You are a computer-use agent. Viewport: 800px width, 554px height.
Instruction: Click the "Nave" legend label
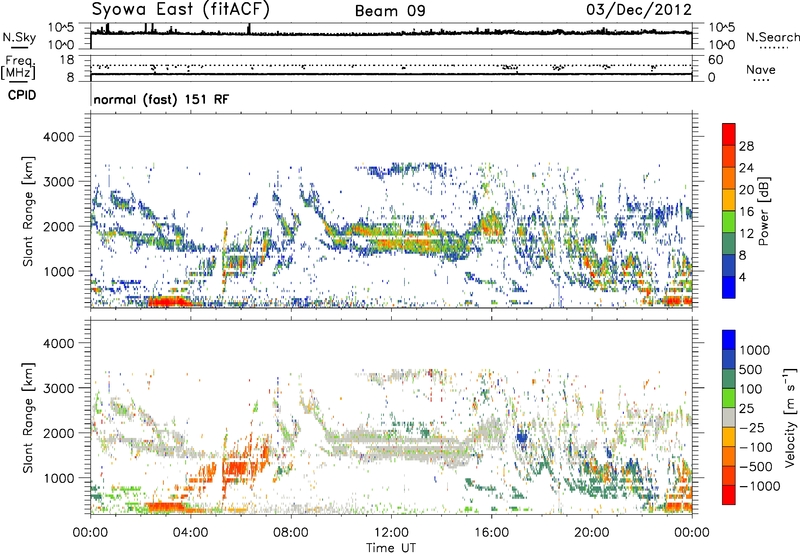(x=760, y=70)
